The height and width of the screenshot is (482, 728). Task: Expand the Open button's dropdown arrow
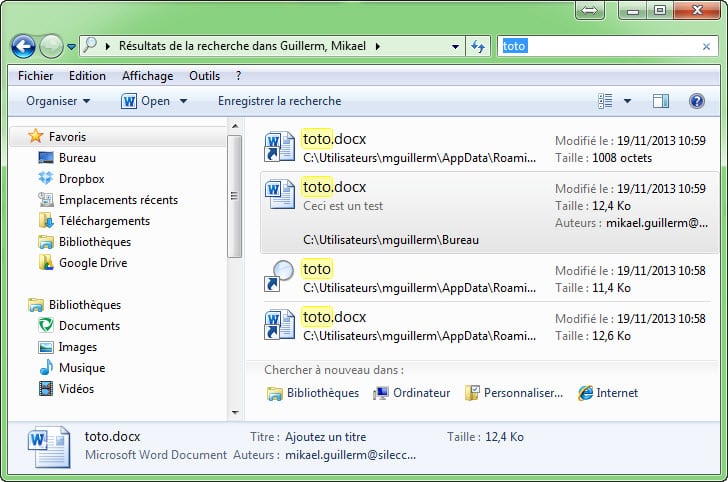pyautogui.click(x=183, y=101)
